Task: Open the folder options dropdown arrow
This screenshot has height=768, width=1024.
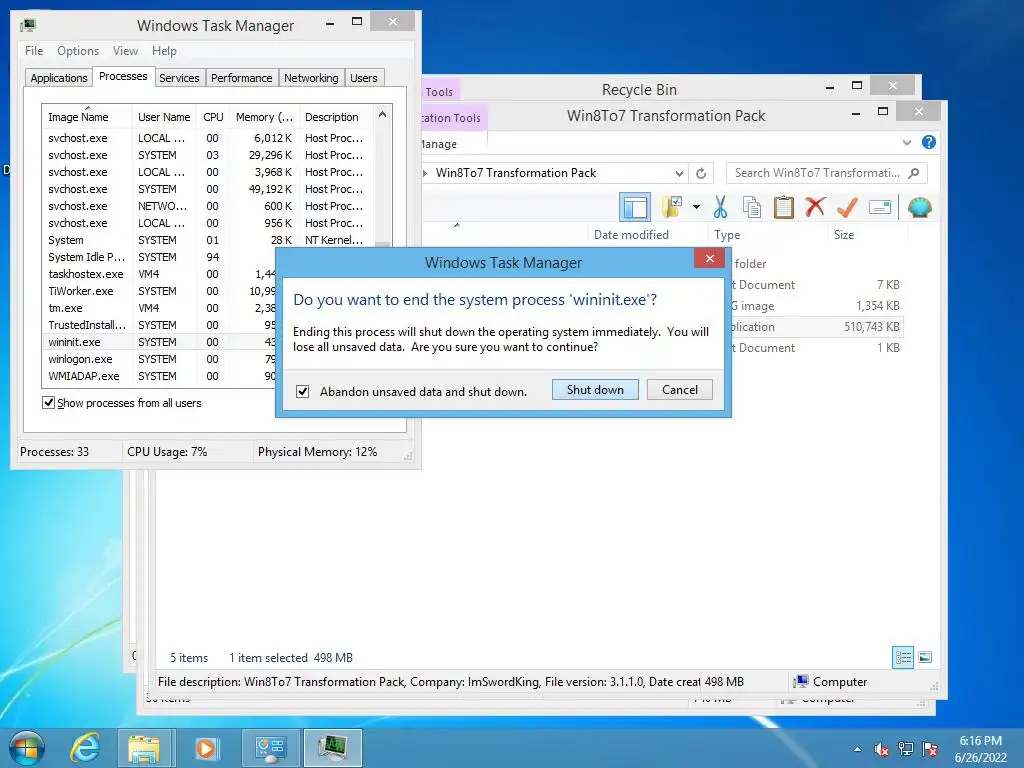Action: (696, 207)
